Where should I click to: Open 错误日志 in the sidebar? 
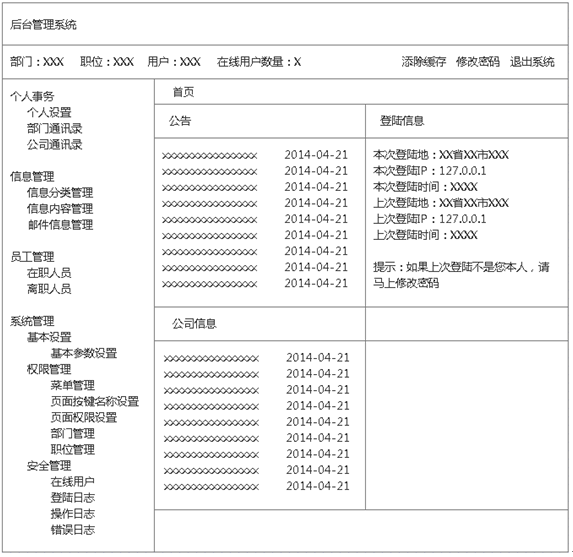point(73,530)
